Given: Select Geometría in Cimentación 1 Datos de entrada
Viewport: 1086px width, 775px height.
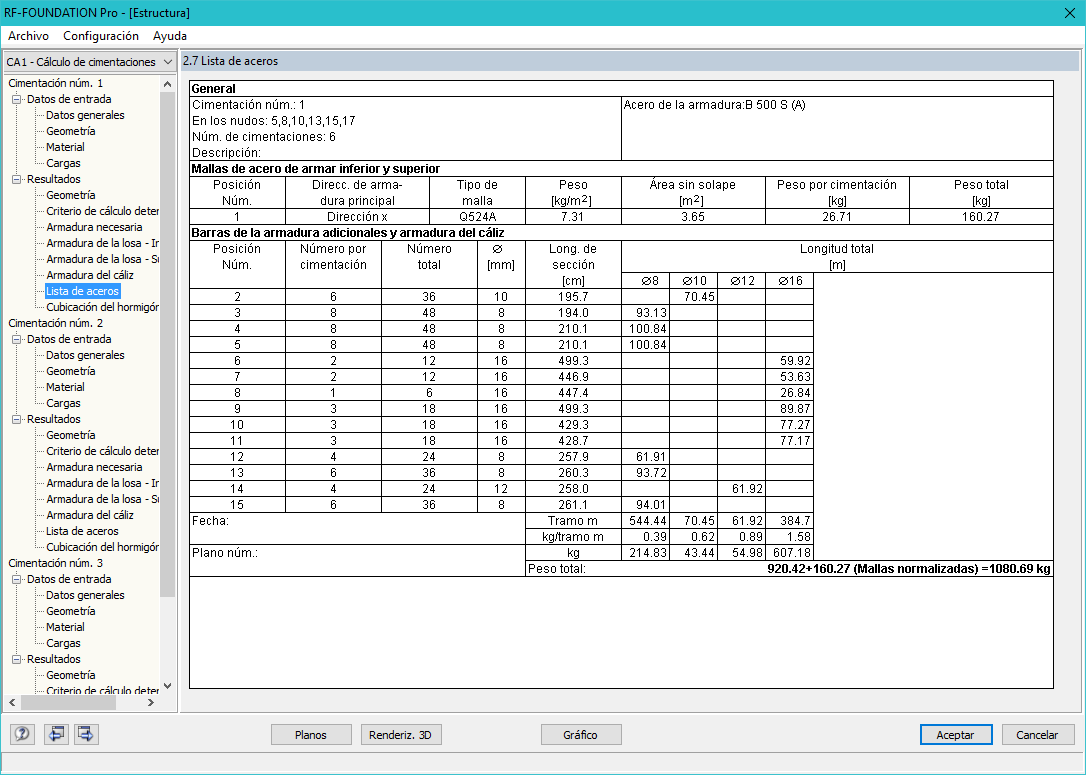Looking at the screenshot, I should coord(71,131).
